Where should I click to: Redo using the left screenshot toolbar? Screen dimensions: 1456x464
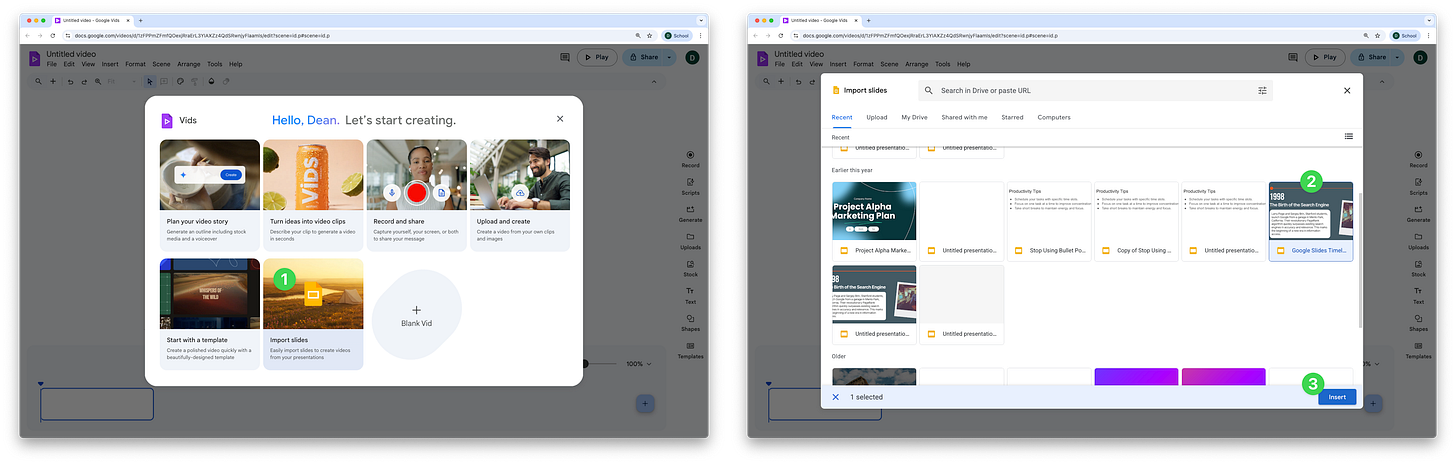point(83,81)
